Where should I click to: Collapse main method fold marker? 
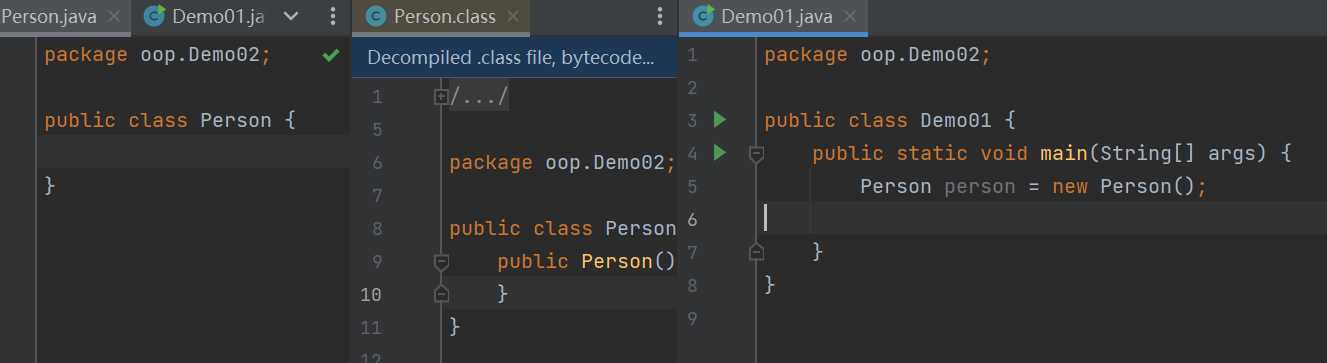pyautogui.click(x=756, y=154)
